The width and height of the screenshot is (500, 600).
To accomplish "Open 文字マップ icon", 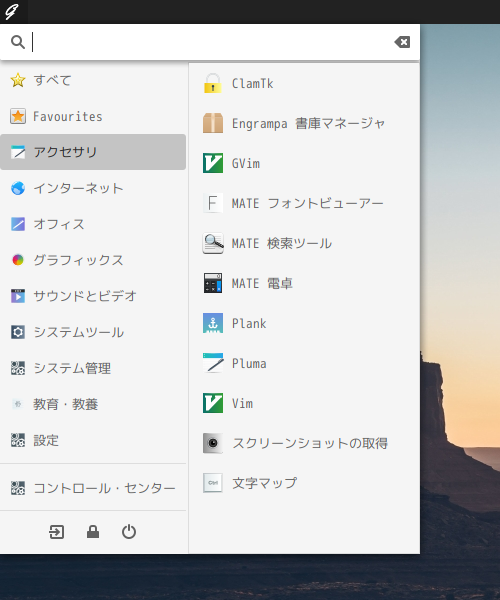I will click(x=213, y=483).
